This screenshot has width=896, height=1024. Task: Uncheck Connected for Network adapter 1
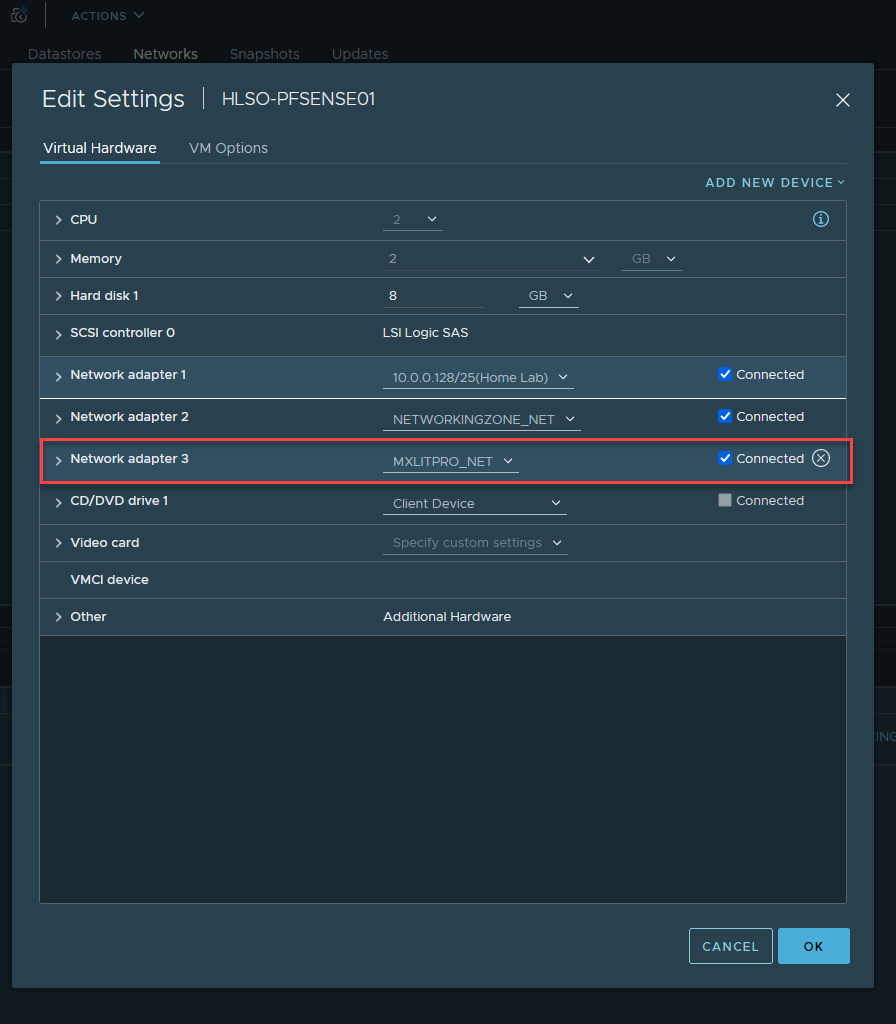pos(725,375)
